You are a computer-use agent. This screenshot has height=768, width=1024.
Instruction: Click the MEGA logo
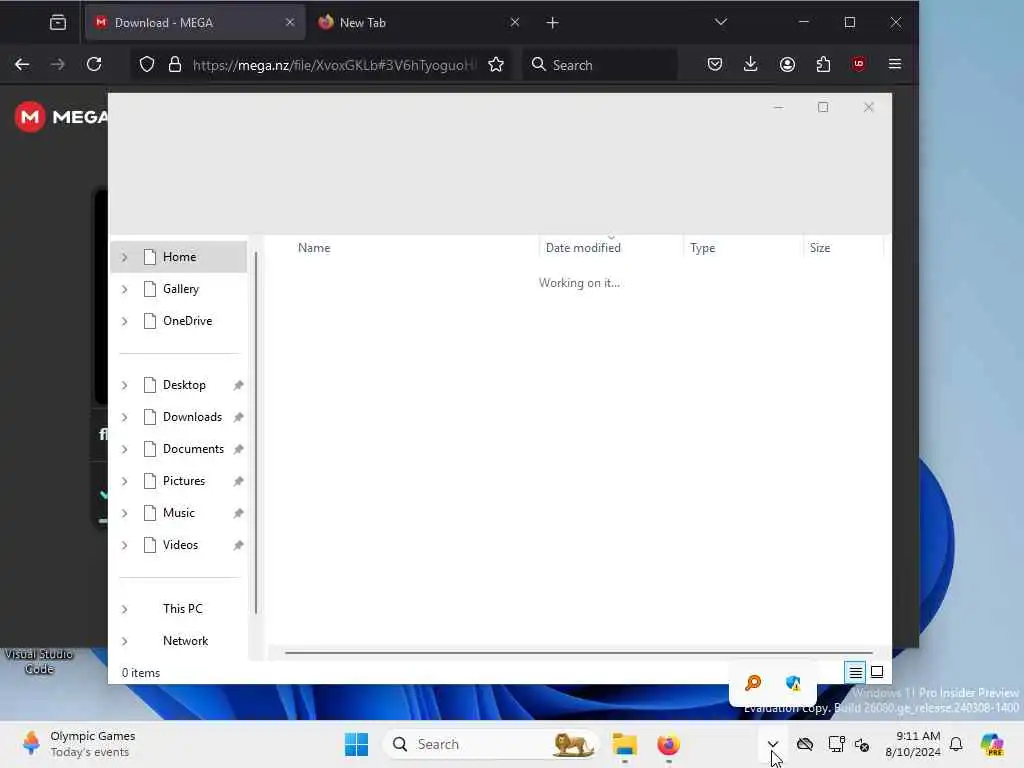(61, 117)
